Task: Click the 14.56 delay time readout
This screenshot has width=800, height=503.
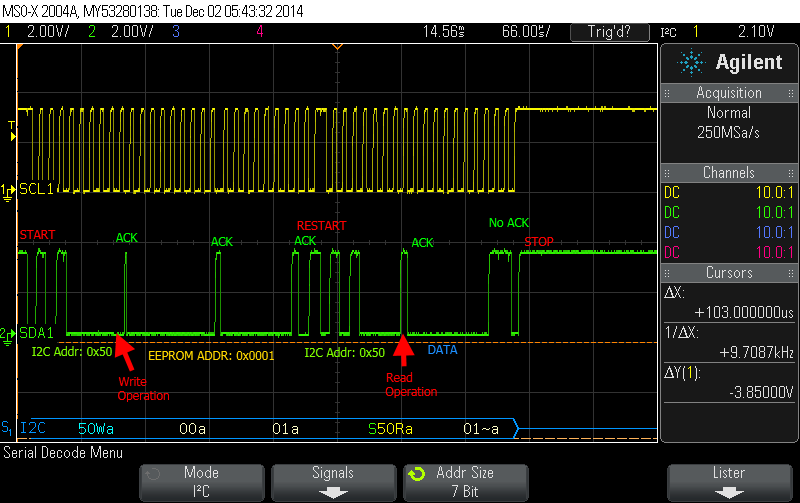Action: (x=443, y=32)
